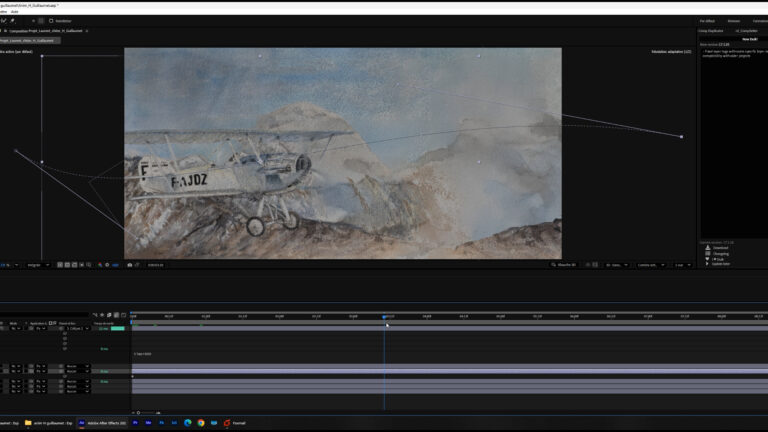Launch Microsoft Edge from the taskbar
768x432 pixels.
[188, 423]
